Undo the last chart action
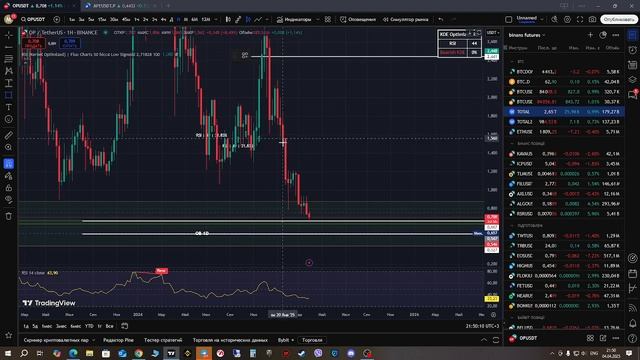 click(441, 19)
